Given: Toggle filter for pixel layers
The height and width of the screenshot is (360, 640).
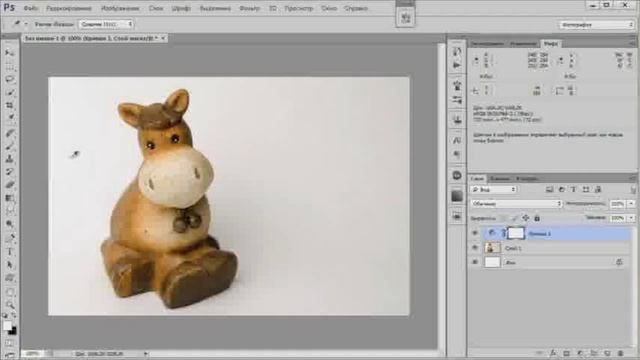Looking at the screenshot, I should [x=549, y=189].
